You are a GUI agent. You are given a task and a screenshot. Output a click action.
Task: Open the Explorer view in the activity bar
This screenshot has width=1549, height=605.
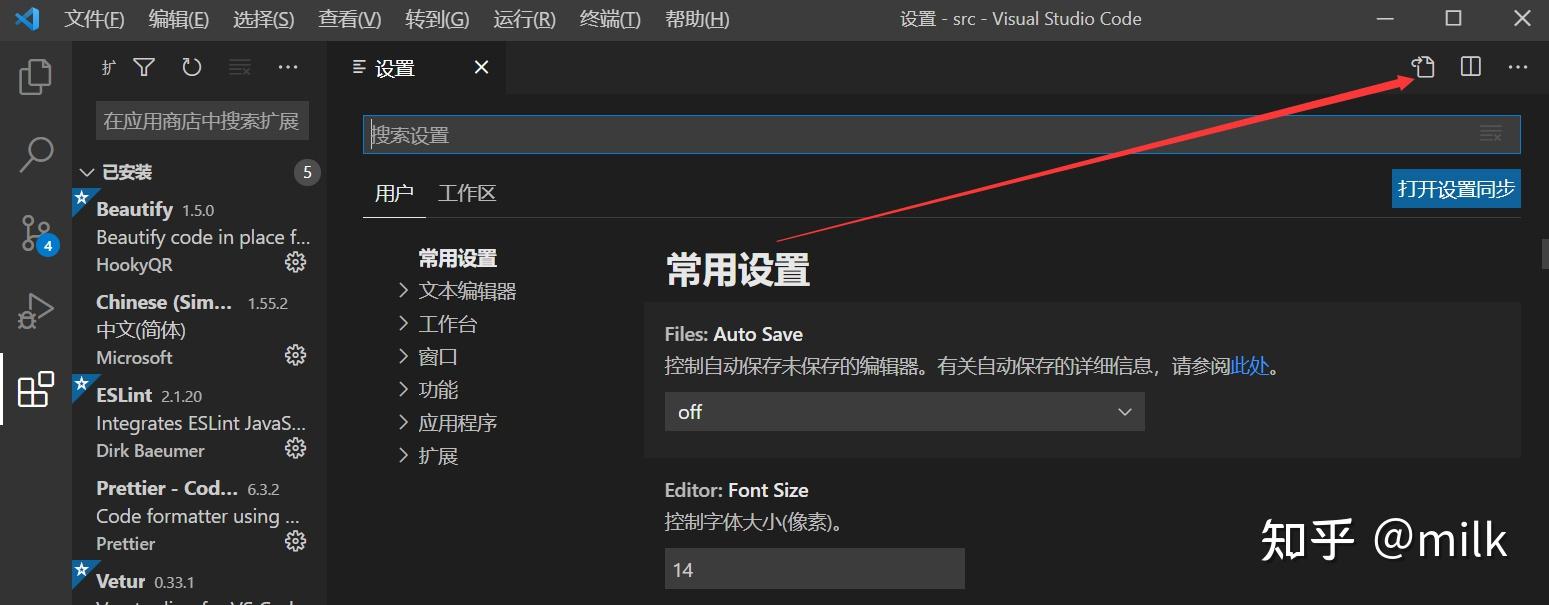36,75
